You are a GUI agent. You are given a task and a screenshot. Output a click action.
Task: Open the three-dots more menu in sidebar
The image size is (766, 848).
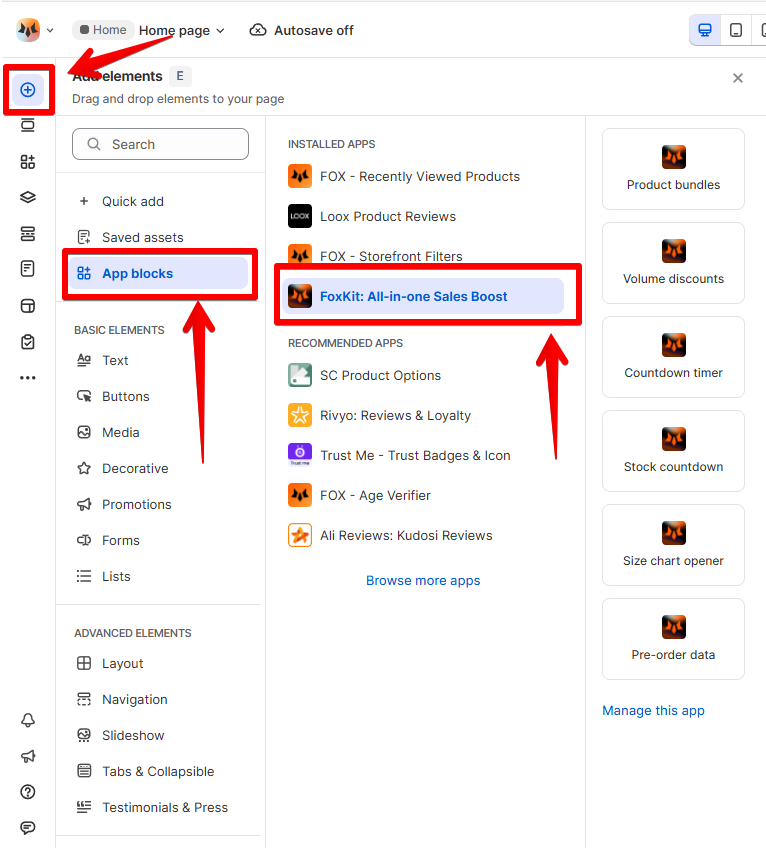(28, 377)
